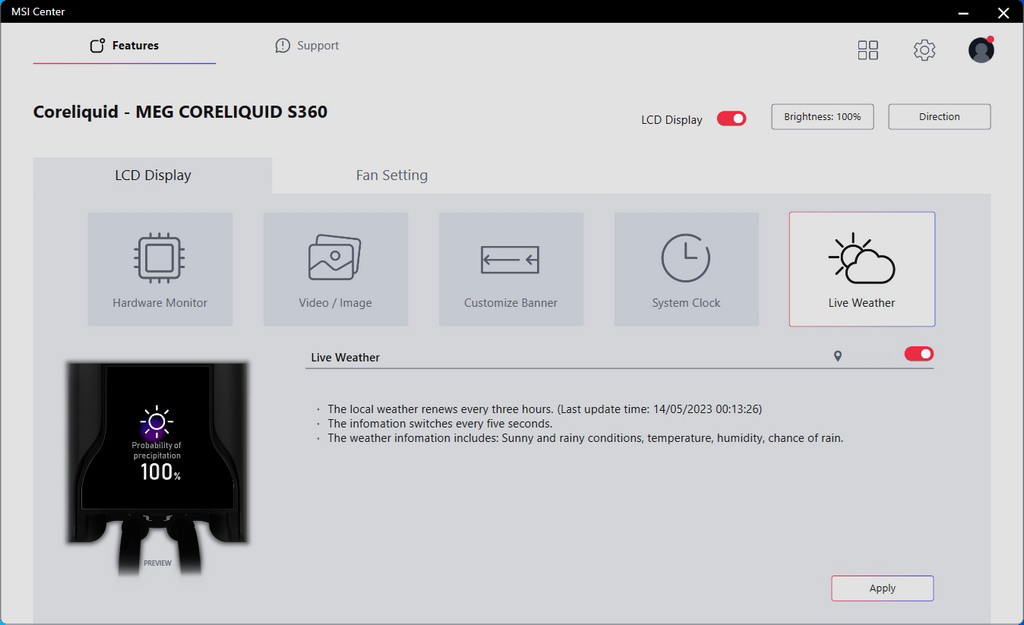Open the user profile avatar

[x=981, y=50]
